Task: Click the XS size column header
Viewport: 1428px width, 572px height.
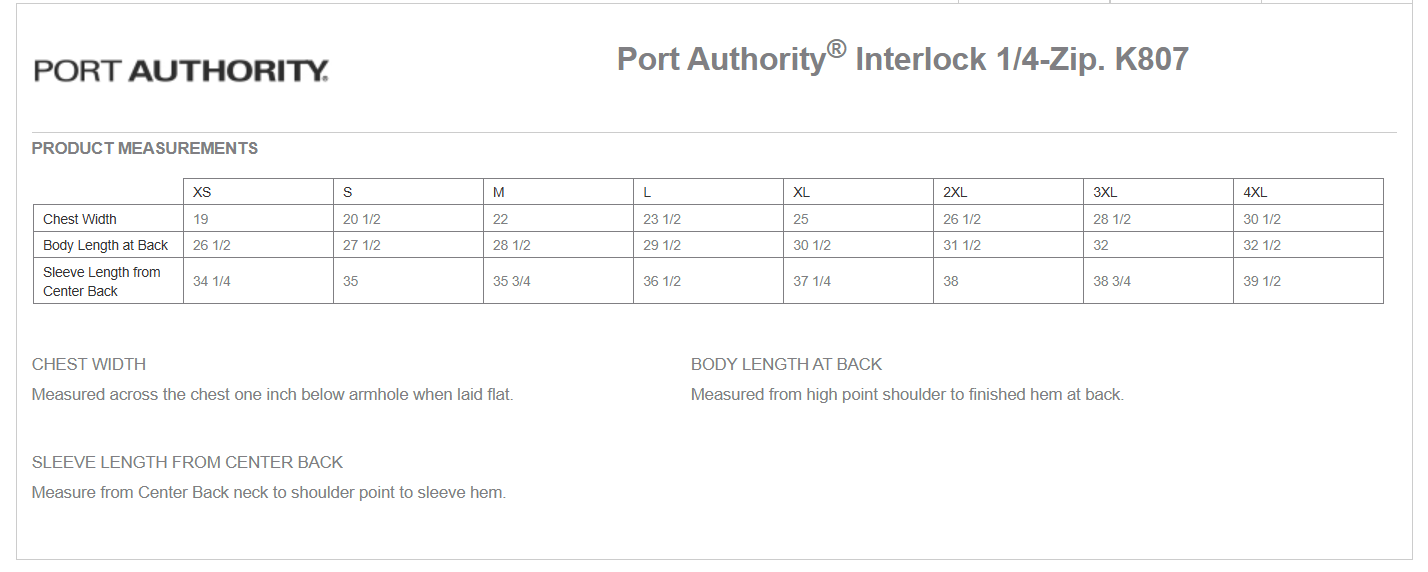Action: (202, 192)
